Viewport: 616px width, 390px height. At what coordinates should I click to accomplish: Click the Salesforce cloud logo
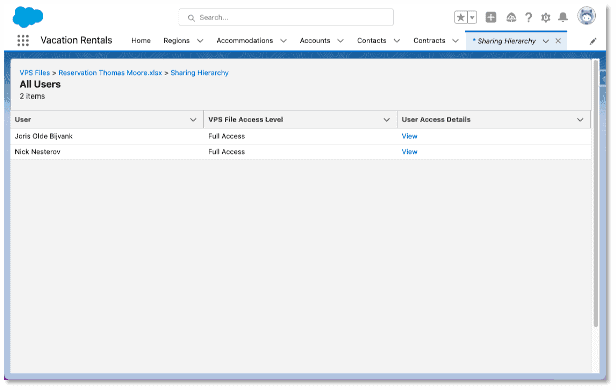click(28, 17)
